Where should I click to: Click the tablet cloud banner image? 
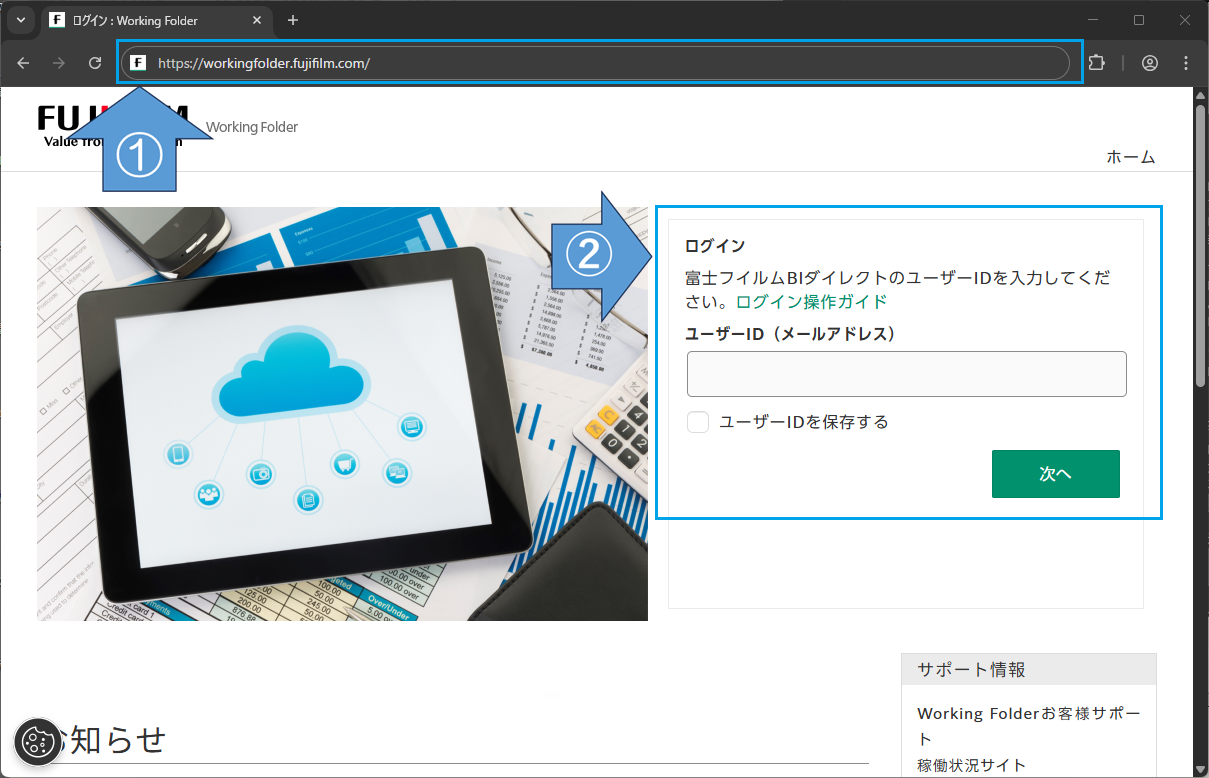[342, 414]
